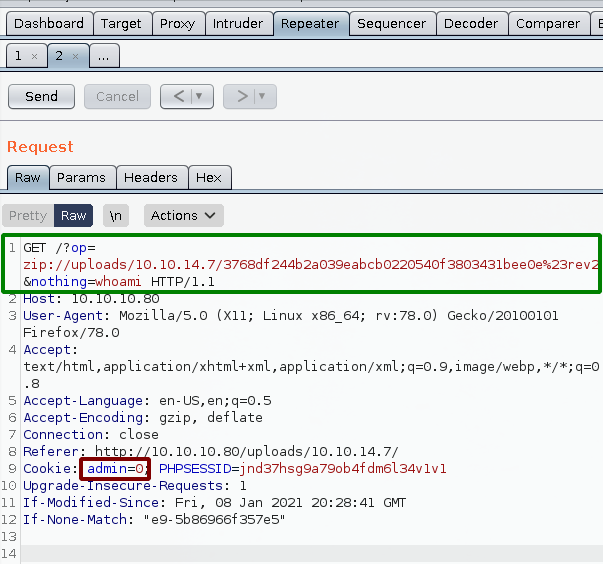Image resolution: width=603 pixels, height=564 pixels.
Task: Click empty line 14 in request editor
Action: [x=311, y=554]
